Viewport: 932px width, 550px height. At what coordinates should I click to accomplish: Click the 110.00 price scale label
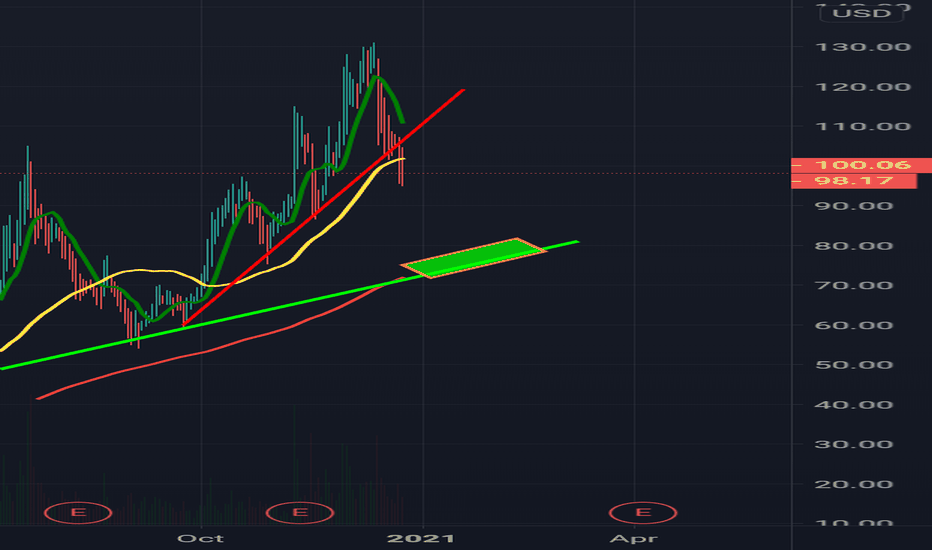(x=862, y=126)
